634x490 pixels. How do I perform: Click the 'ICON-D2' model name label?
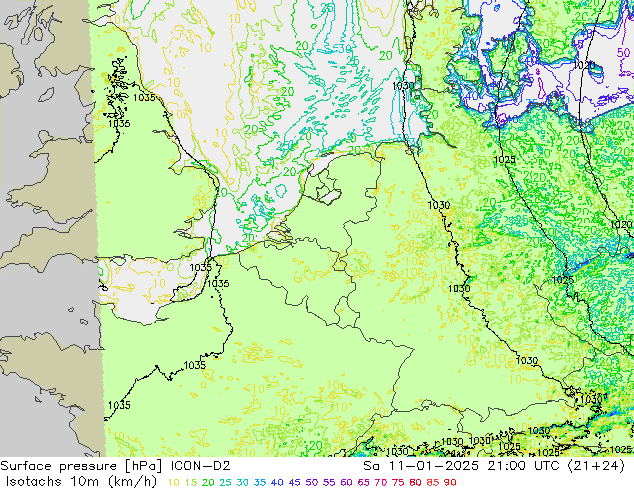pyautogui.click(x=201, y=466)
